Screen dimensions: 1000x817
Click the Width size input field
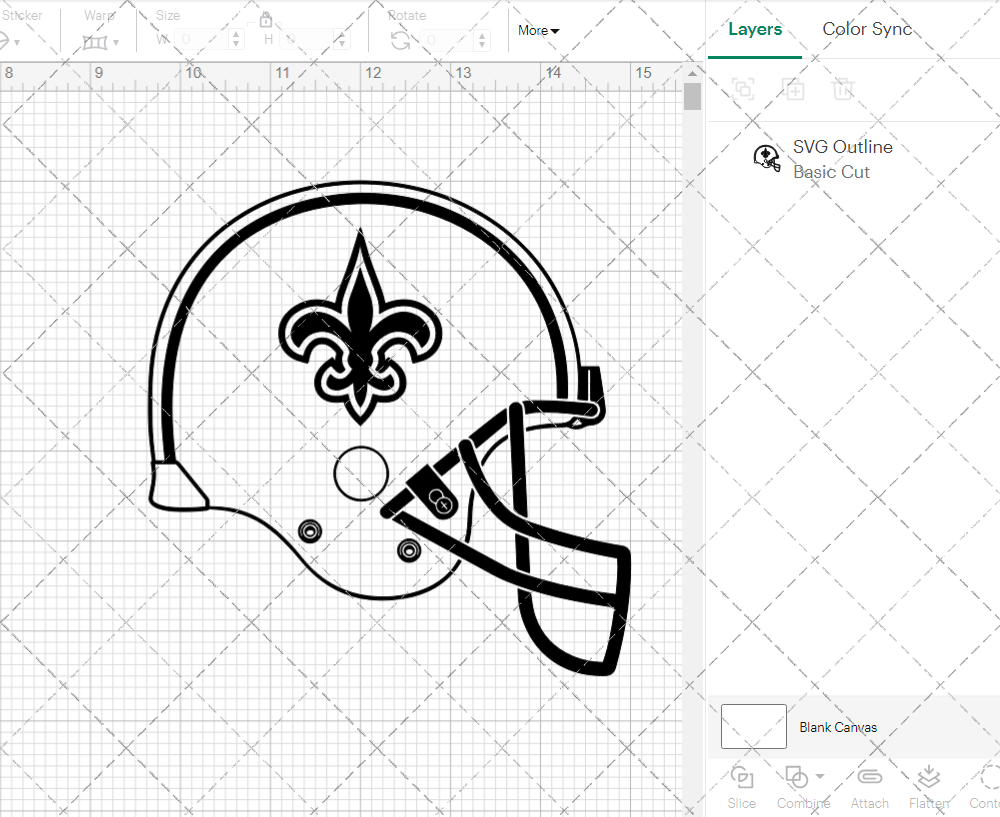[x=201, y=40]
